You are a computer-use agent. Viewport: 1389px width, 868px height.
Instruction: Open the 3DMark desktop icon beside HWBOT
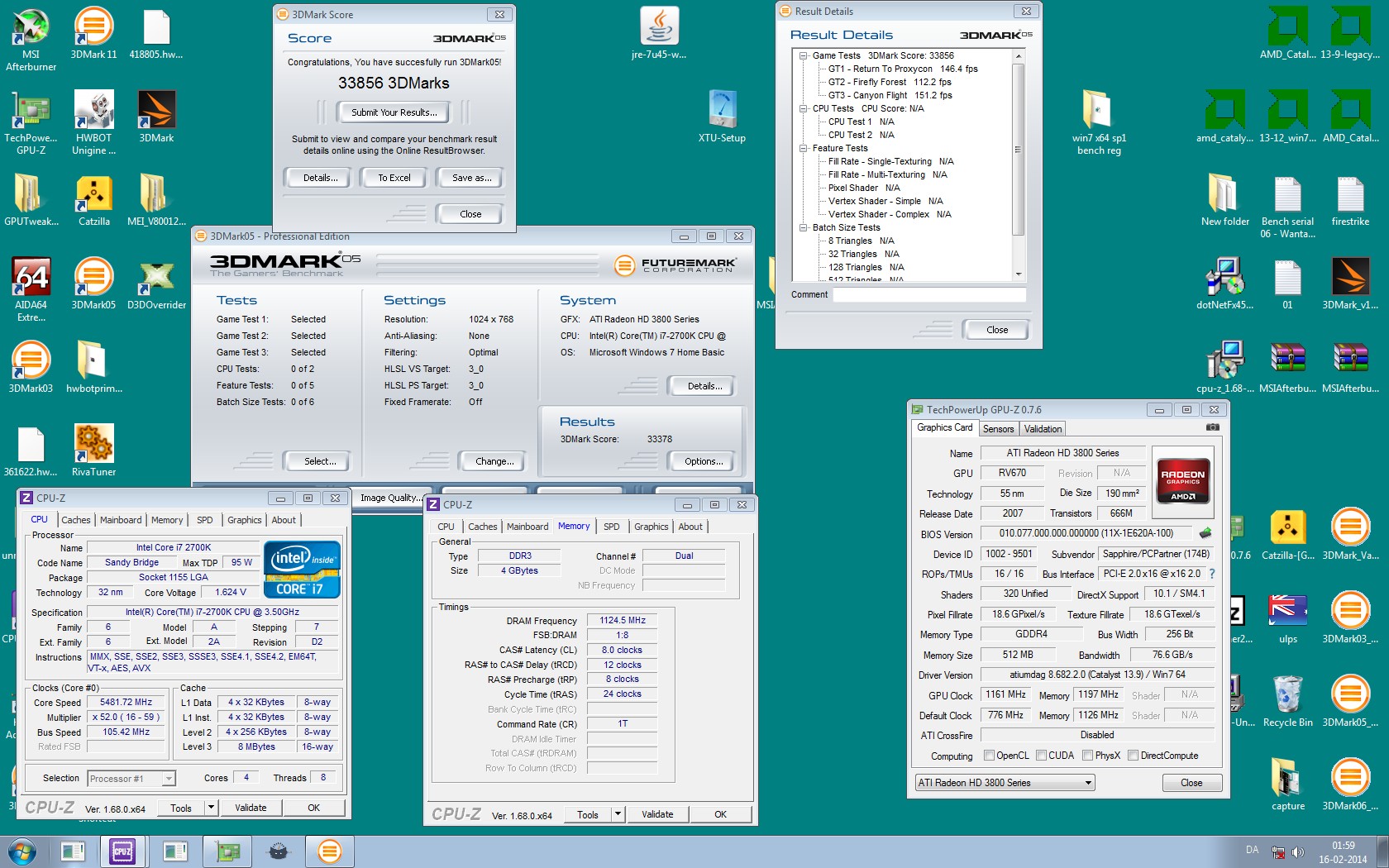point(156,117)
